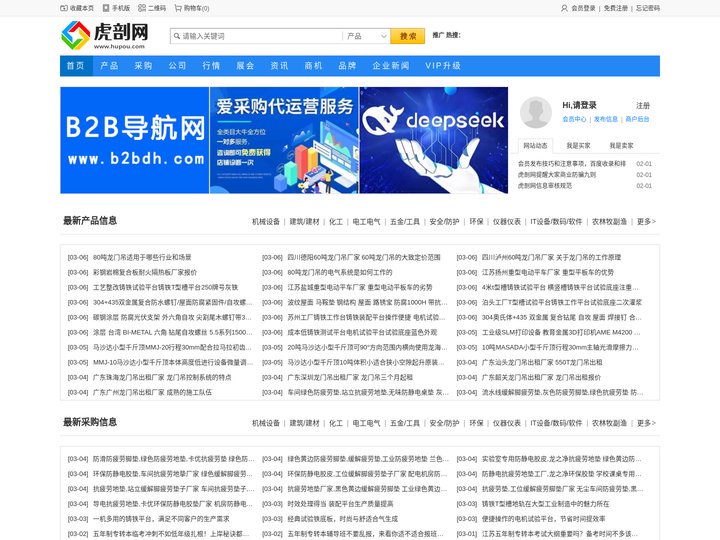Open 公司 in the navigation bar
Viewport: 720px width, 540px height.
(x=177, y=66)
